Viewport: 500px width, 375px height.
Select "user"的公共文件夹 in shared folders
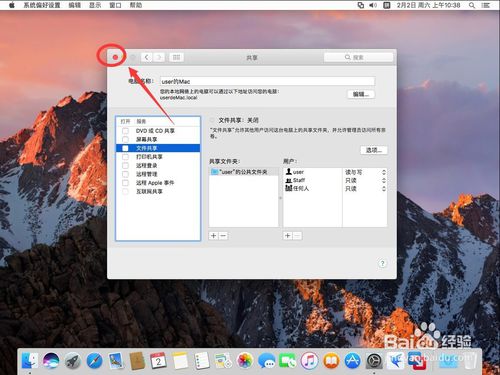click(x=244, y=172)
